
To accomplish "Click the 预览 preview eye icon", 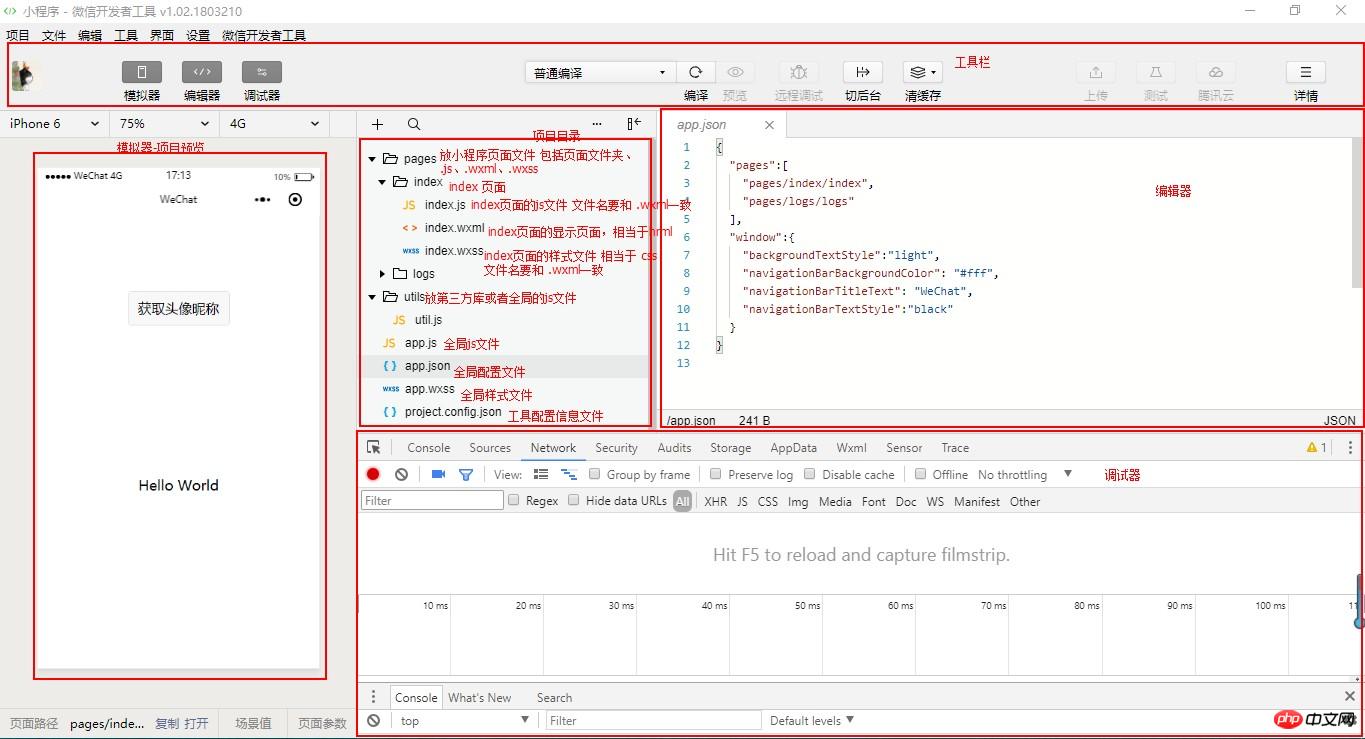I will tap(735, 72).
